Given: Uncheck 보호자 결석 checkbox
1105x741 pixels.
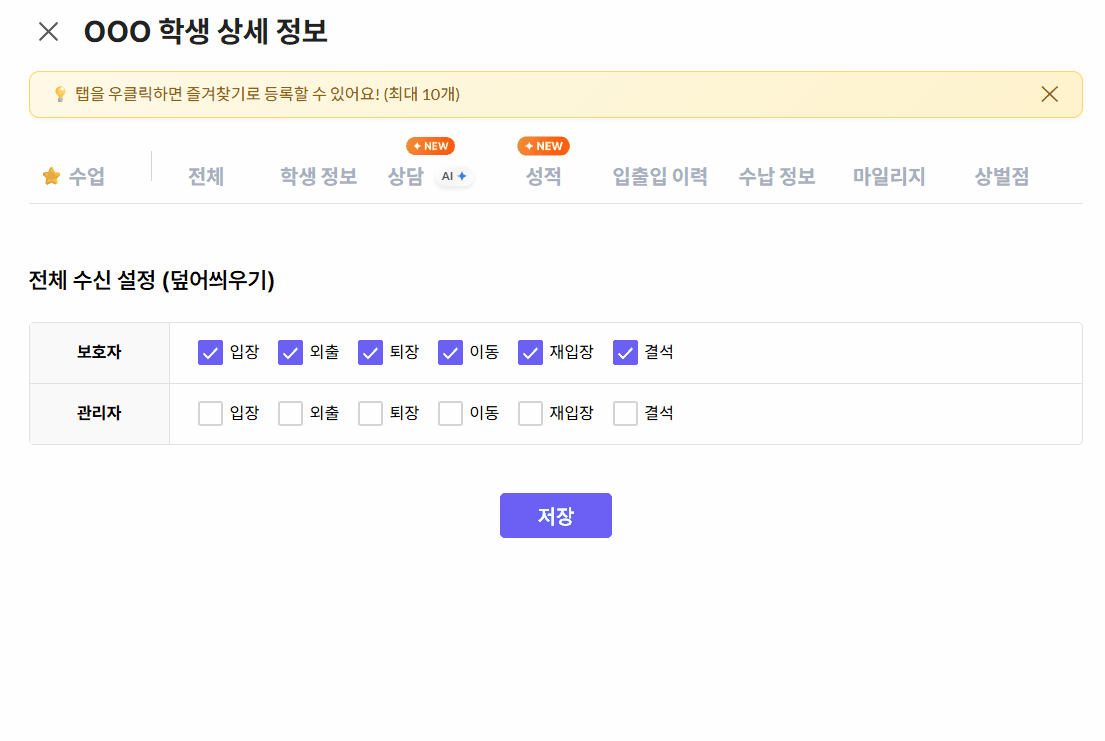Looking at the screenshot, I should pos(625,353).
